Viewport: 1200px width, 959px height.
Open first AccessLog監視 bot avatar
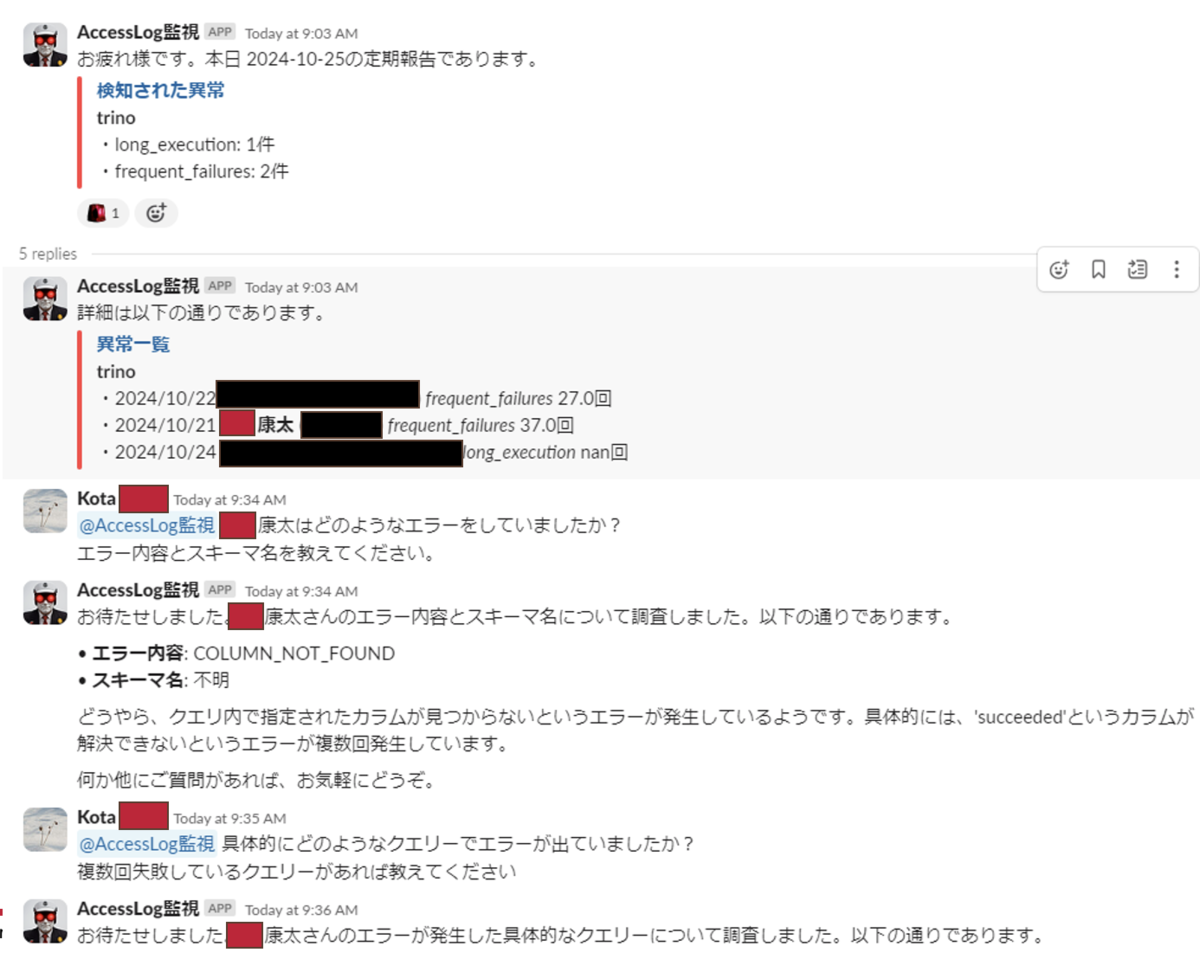(x=45, y=45)
